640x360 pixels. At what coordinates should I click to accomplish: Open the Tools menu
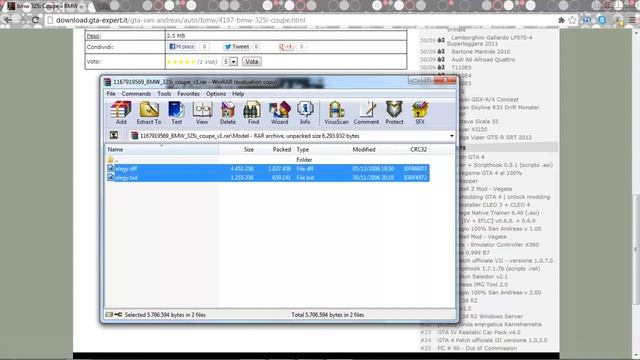(164, 94)
